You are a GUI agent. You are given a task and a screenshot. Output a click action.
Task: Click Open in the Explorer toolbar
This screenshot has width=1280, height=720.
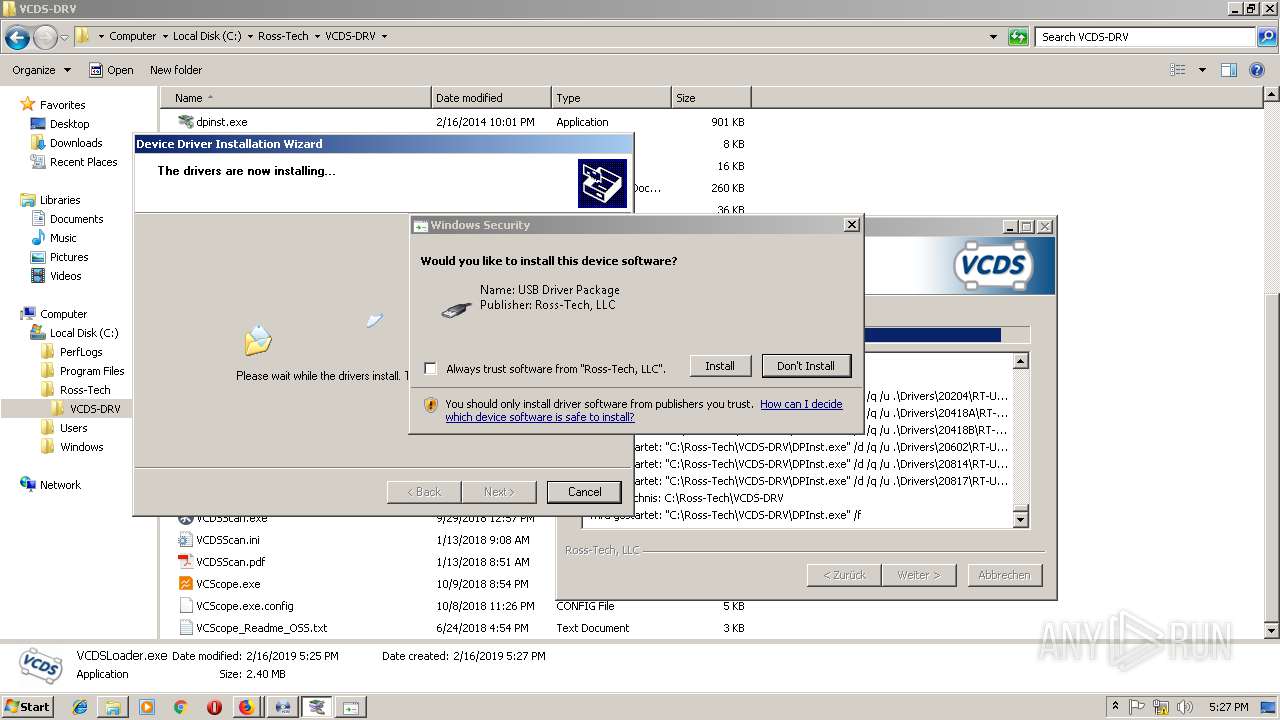[111, 70]
